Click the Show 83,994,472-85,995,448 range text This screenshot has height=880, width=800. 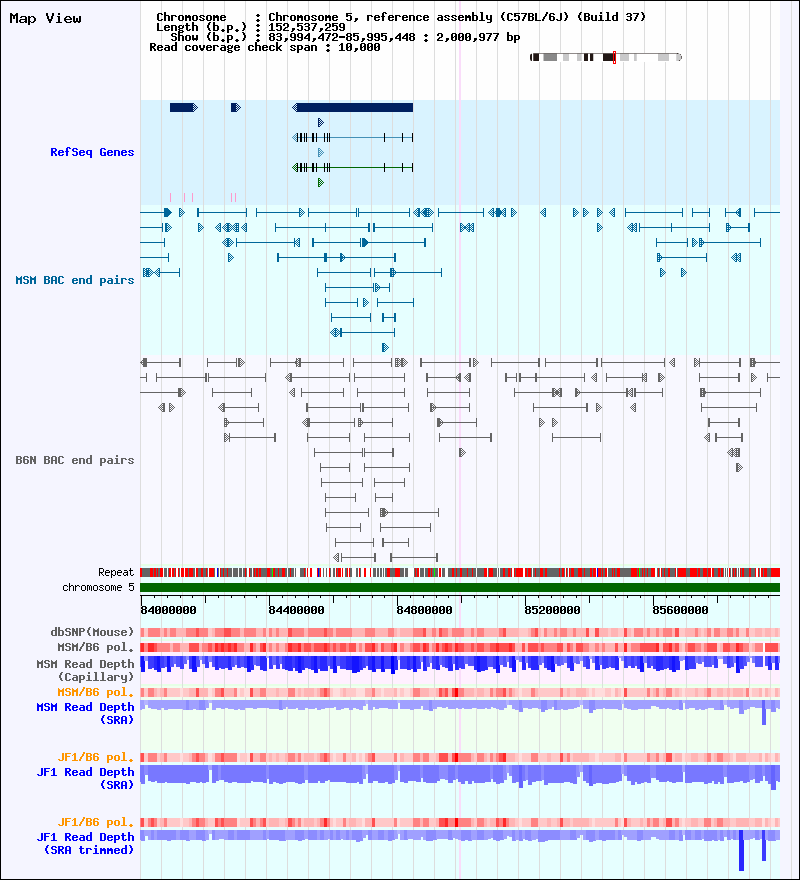tap(345, 38)
